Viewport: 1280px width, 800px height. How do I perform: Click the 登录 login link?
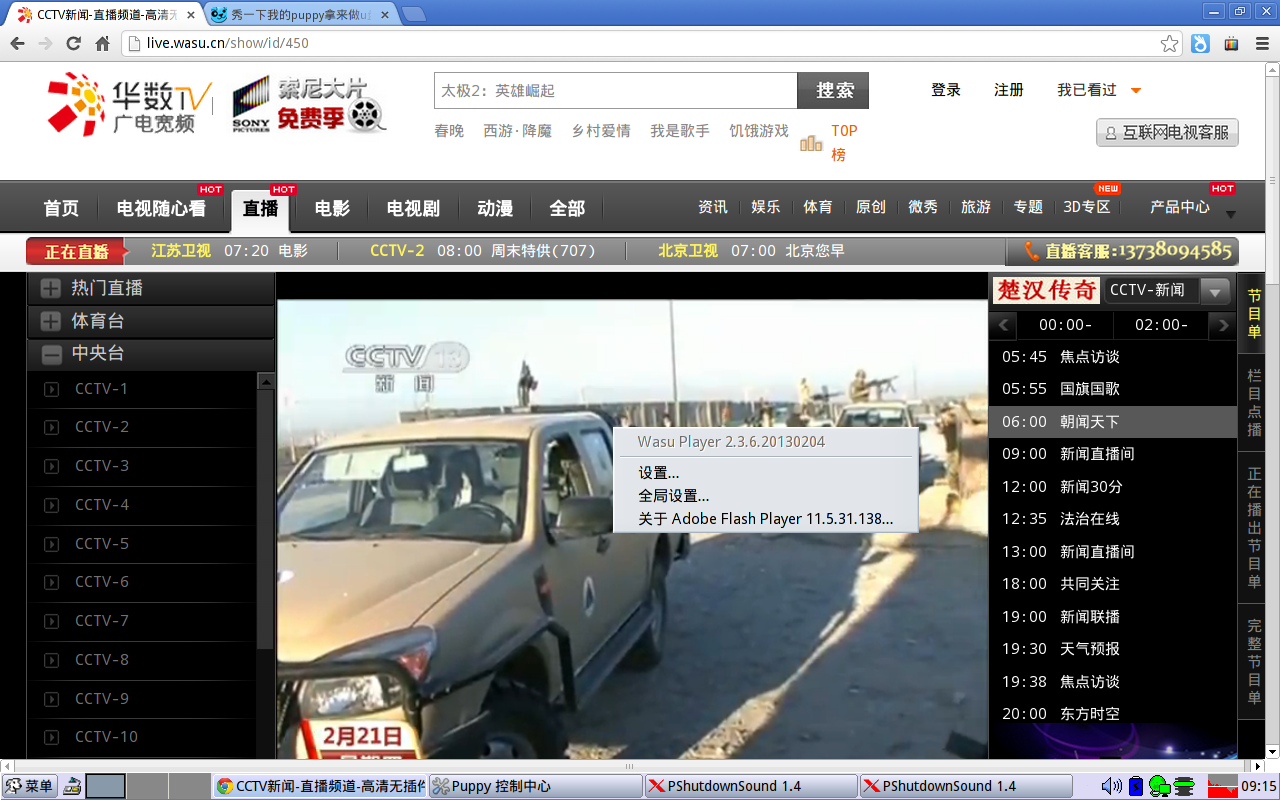(x=945, y=90)
